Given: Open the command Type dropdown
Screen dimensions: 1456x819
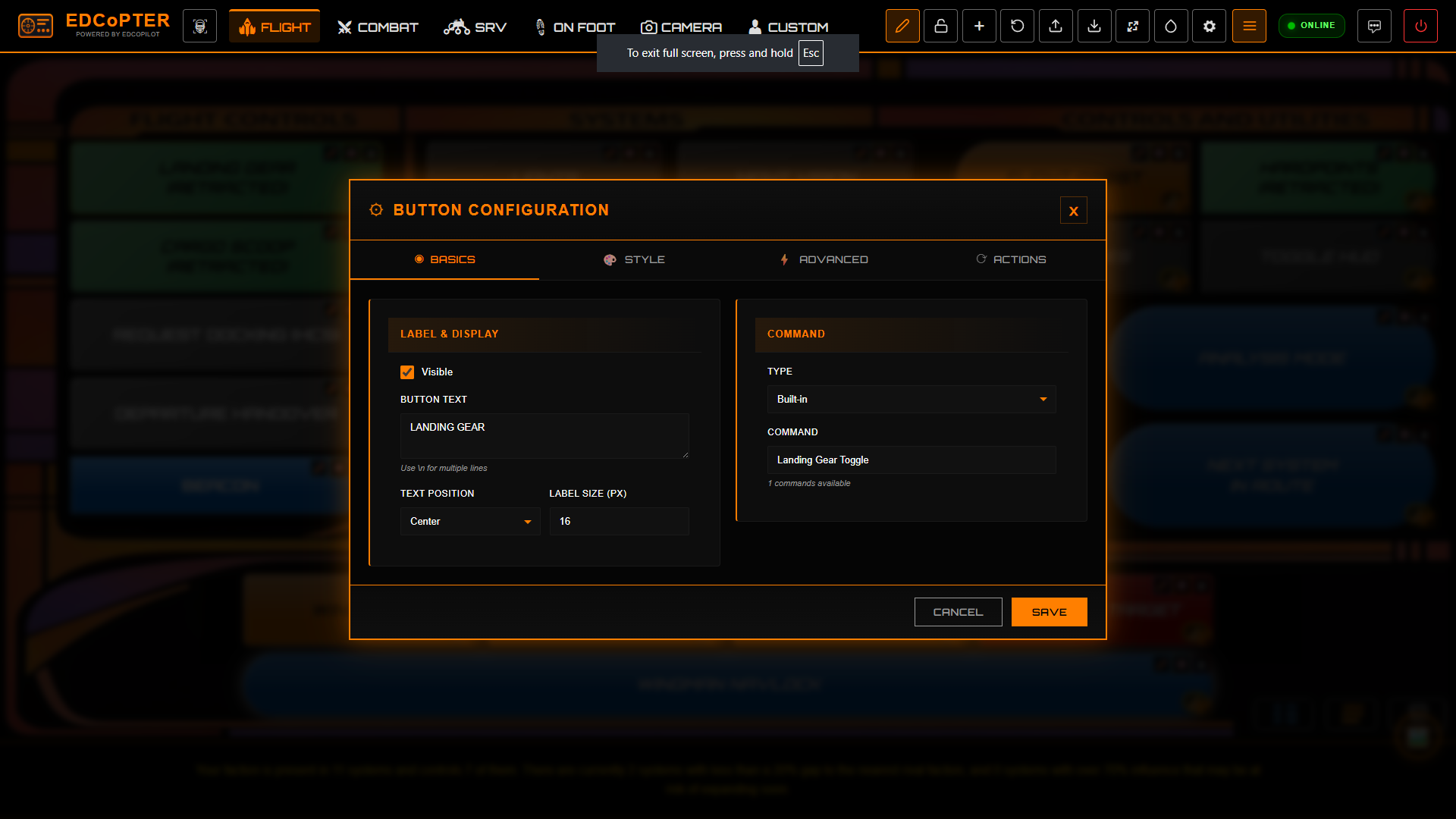Looking at the screenshot, I should tap(911, 400).
